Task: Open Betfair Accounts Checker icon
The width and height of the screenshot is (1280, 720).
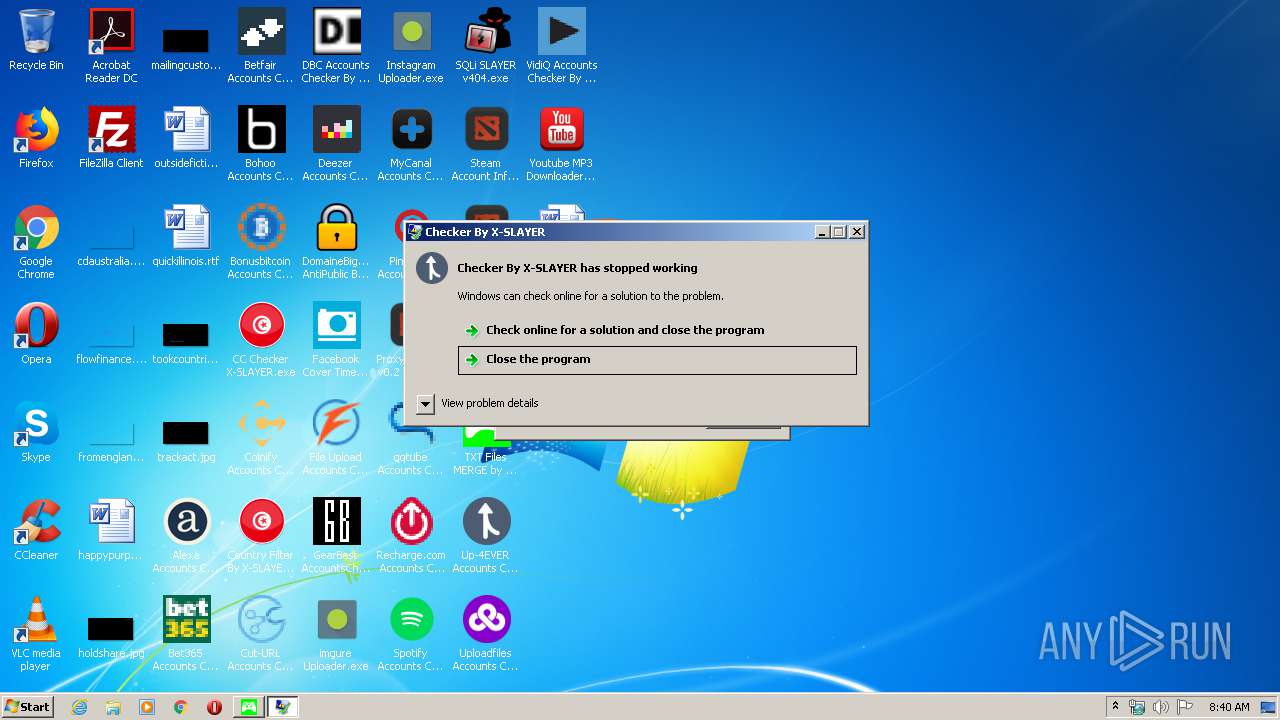Action: click(x=261, y=46)
